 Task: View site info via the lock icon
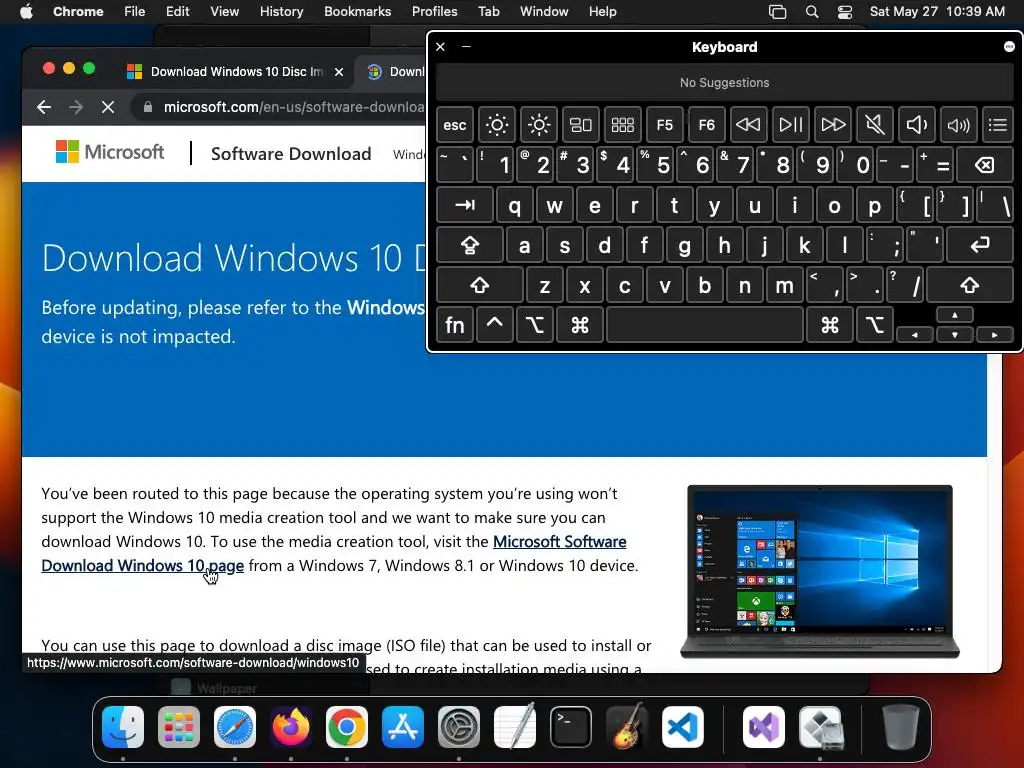point(148,107)
